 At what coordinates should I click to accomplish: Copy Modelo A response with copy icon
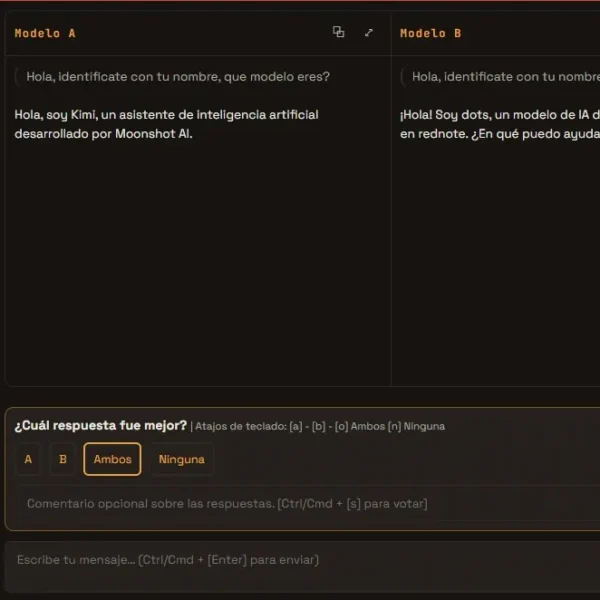pyautogui.click(x=338, y=32)
